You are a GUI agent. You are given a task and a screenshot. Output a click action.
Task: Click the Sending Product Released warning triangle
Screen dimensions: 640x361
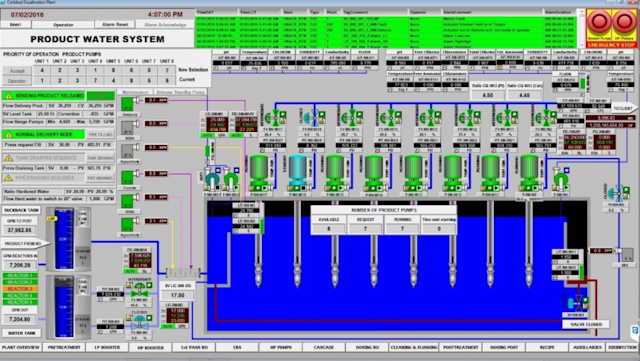pos(8,96)
